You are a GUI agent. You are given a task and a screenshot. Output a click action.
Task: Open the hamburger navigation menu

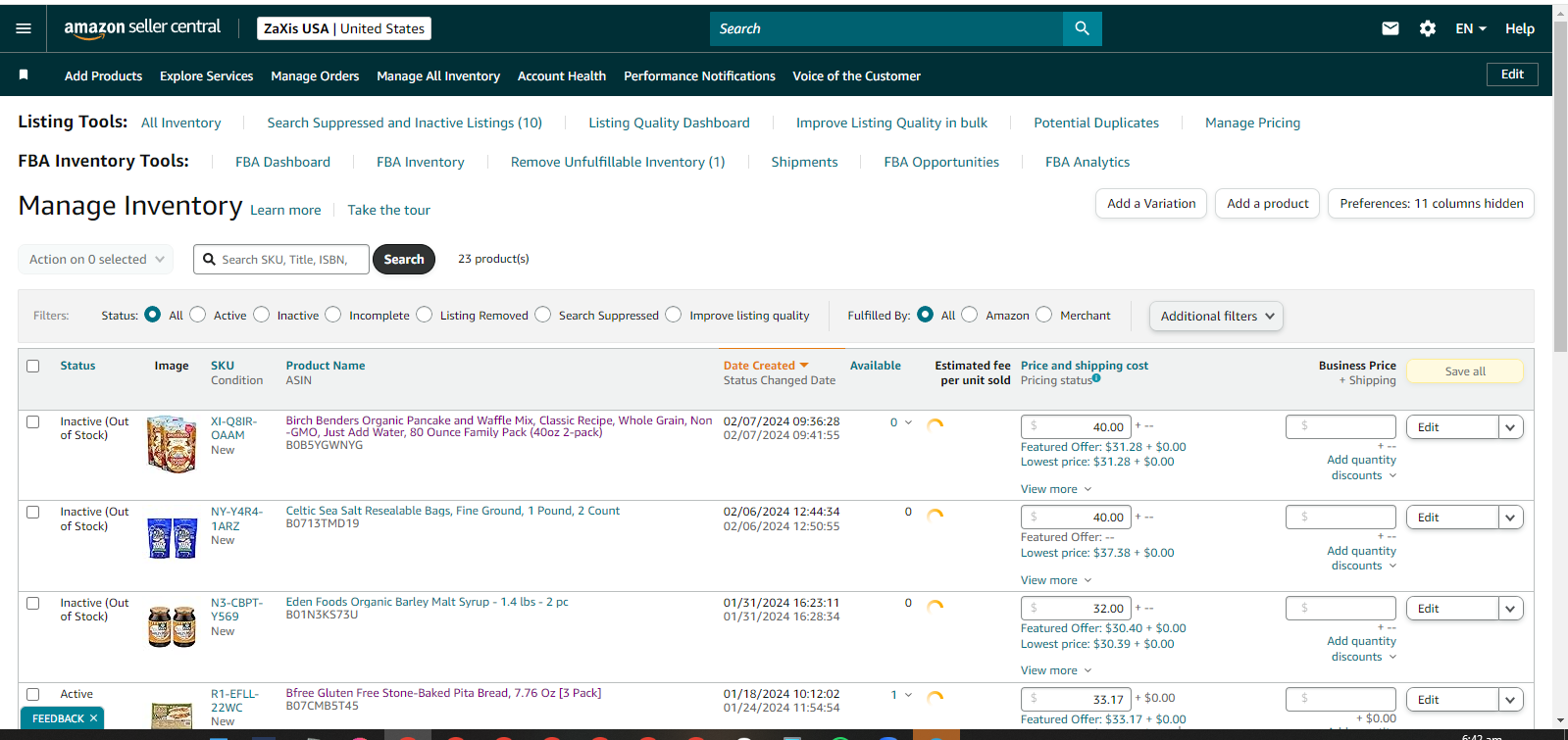coord(24,28)
